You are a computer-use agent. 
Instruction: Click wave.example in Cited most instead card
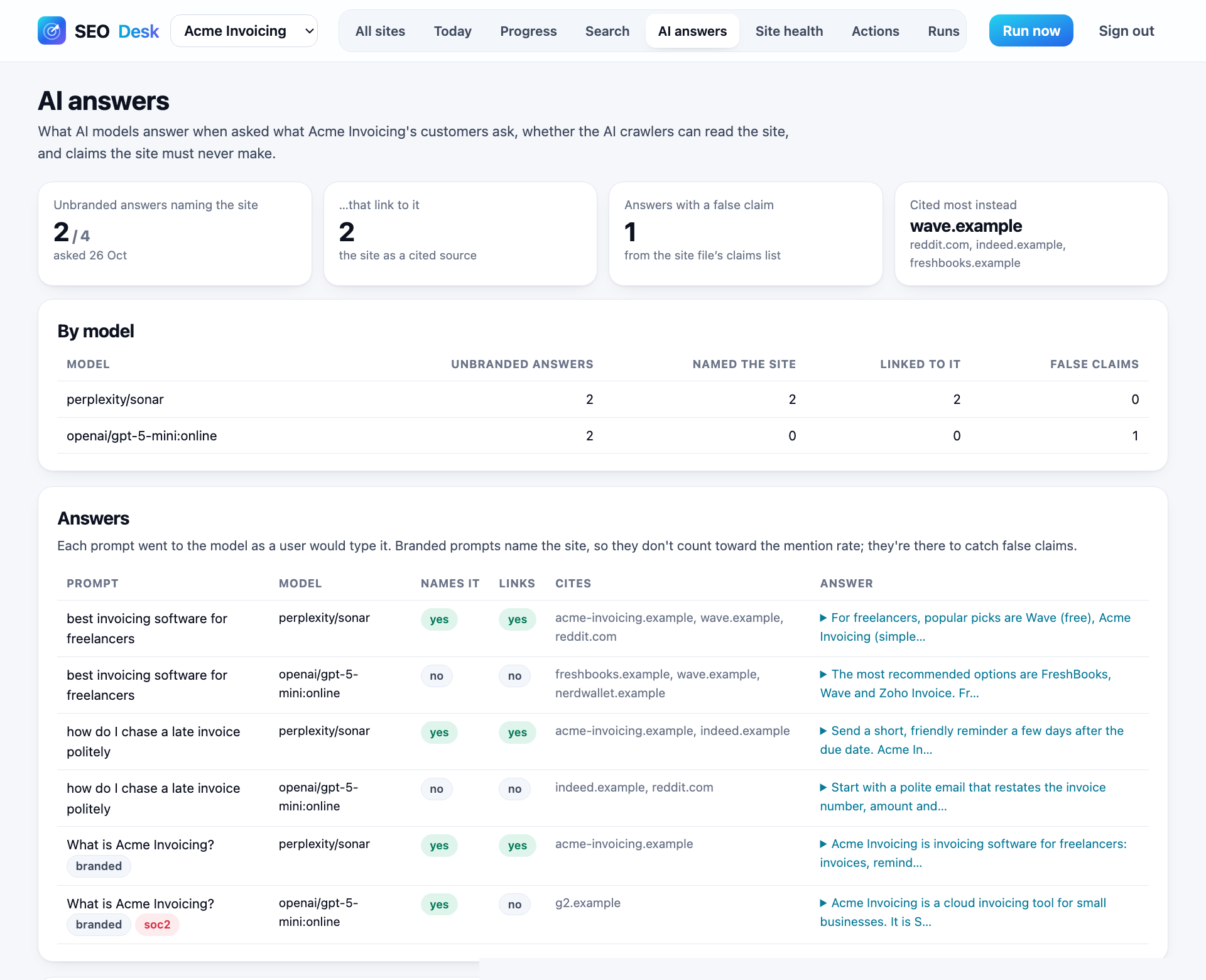[x=965, y=226]
